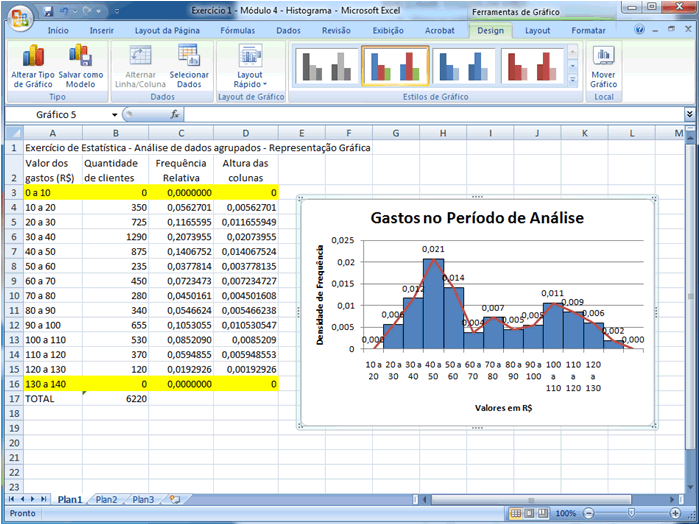The width and height of the screenshot is (699, 524).
Task: Click the chart title Gastos no Período de Análise
Action: [477, 217]
